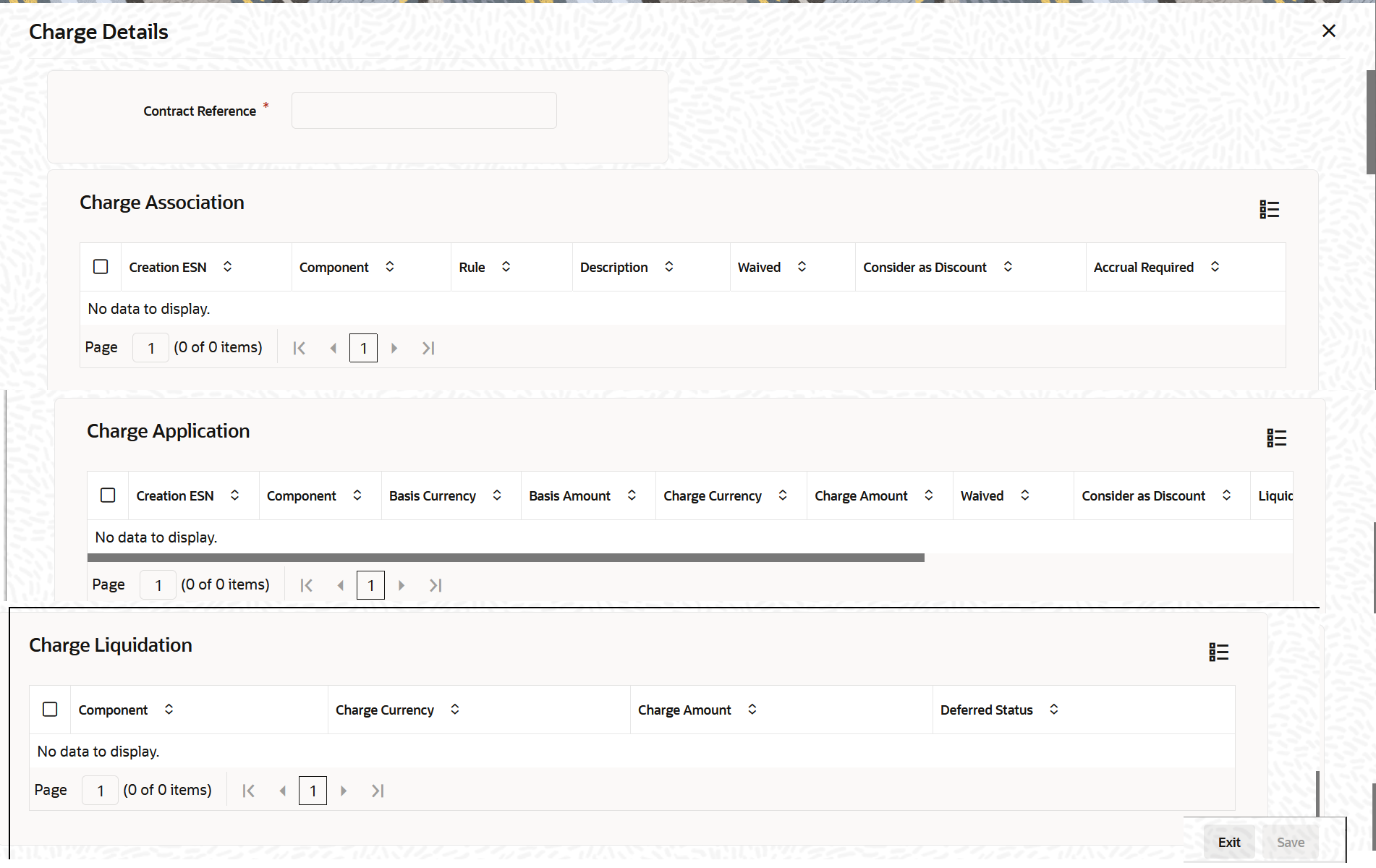Viewport: 1376px width, 868px height.
Task: Open Charge Liquidation single-record view icon
Action: click(1218, 652)
